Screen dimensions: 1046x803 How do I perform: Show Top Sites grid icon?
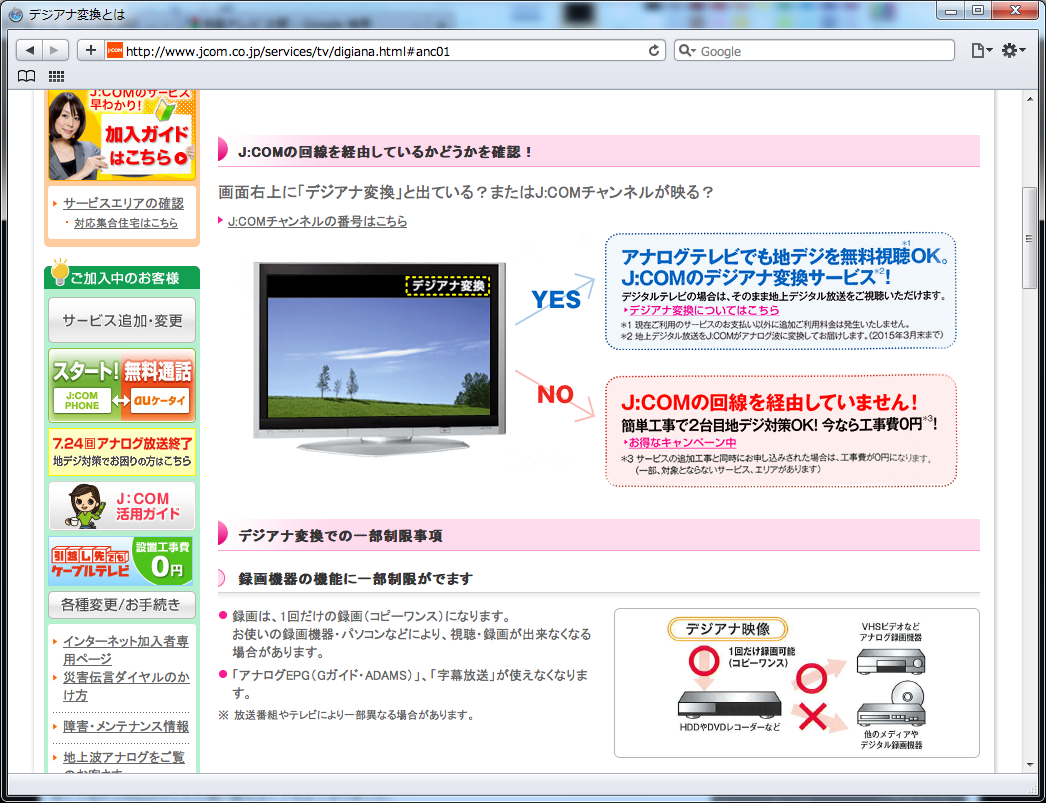pyautogui.click(x=57, y=76)
